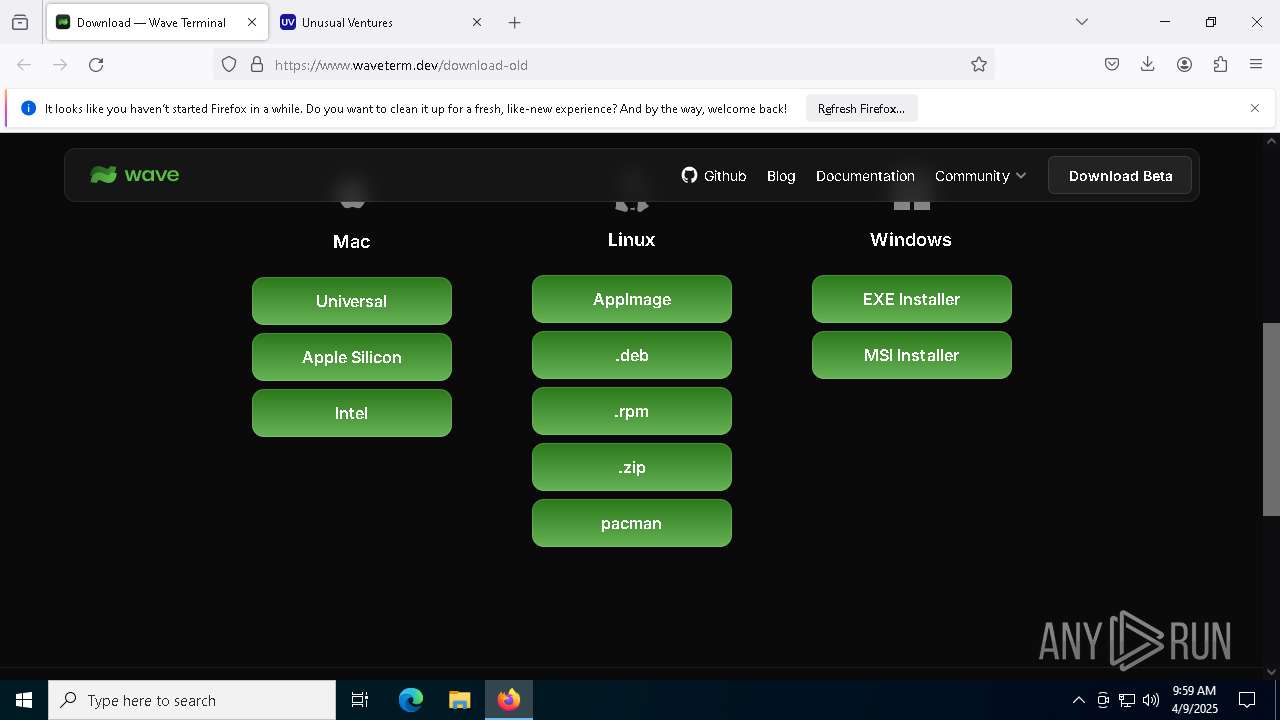Screen dimensions: 1280x720
Task: Show site security lock info
Action: tap(257, 65)
